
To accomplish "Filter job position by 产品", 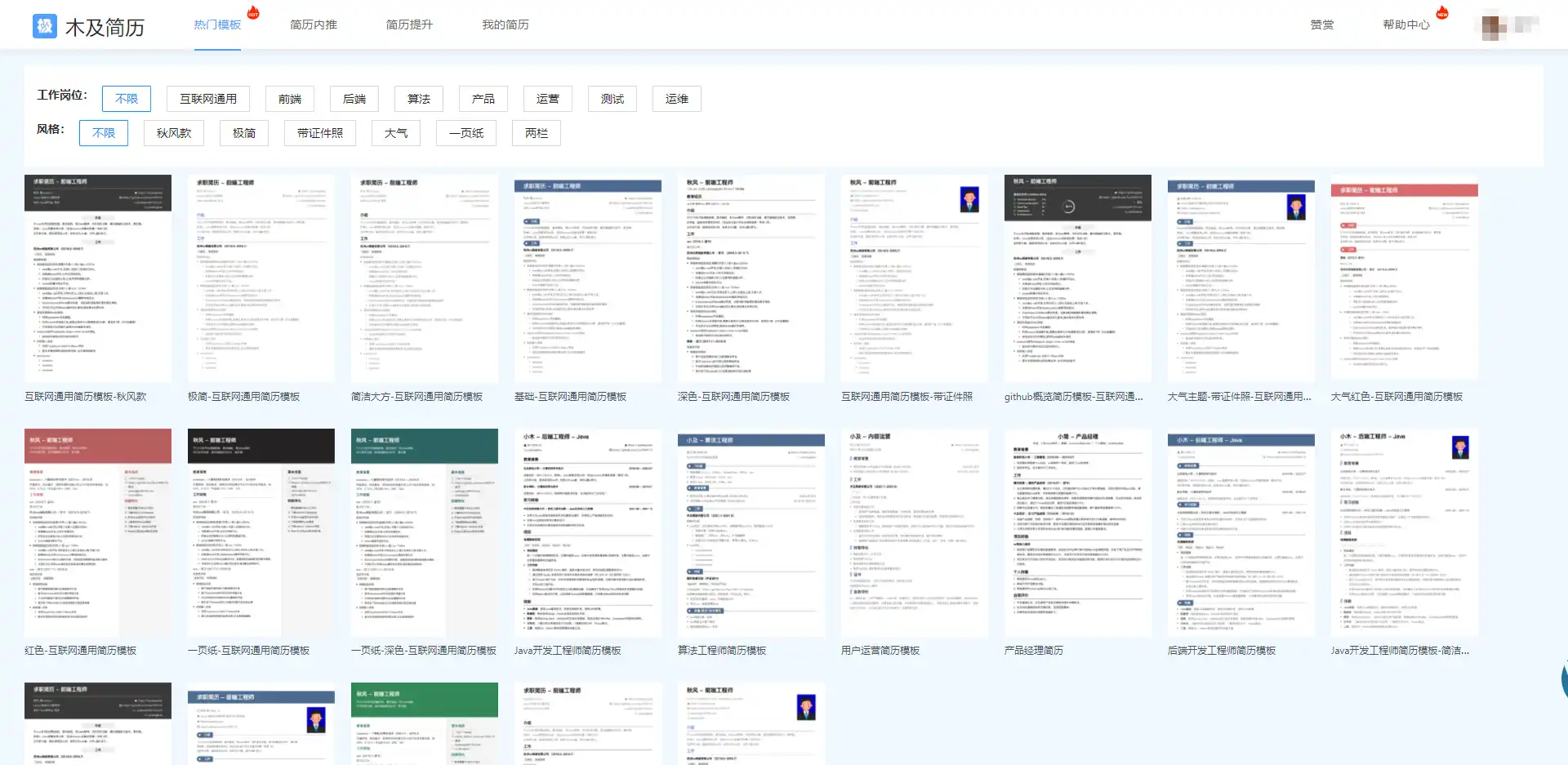I will tap(483, 99).
